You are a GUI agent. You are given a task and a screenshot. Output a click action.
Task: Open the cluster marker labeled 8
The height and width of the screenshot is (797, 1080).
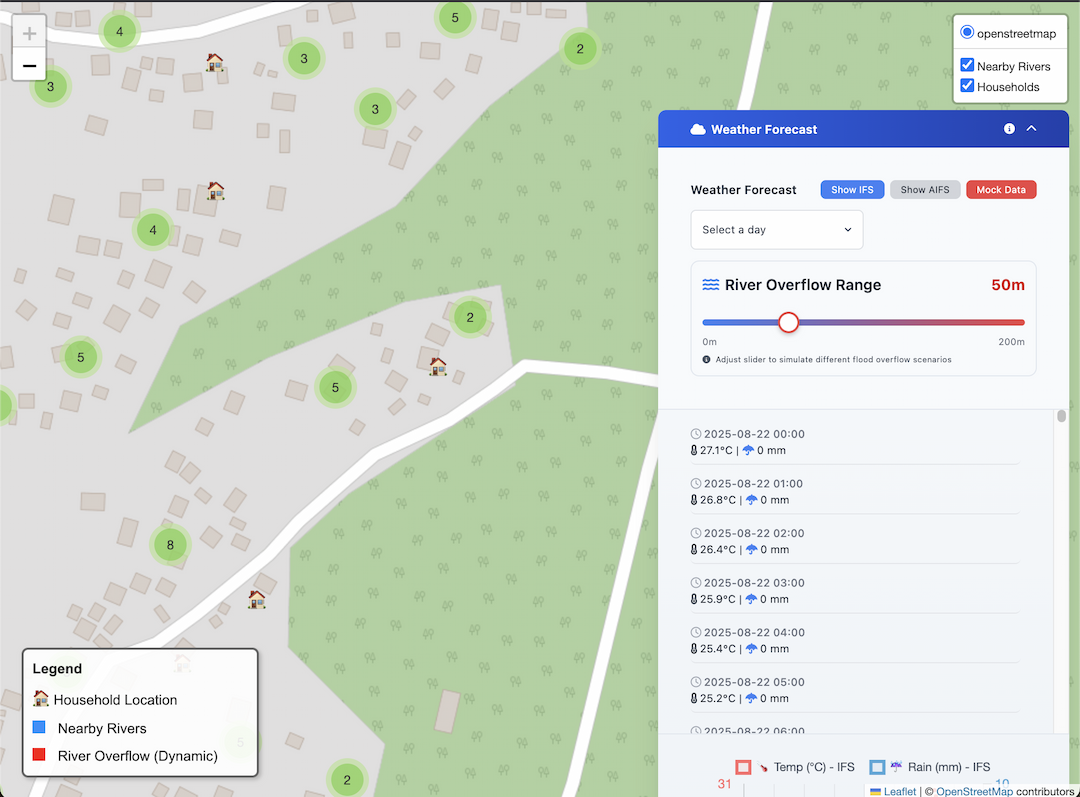click(170, 545)
